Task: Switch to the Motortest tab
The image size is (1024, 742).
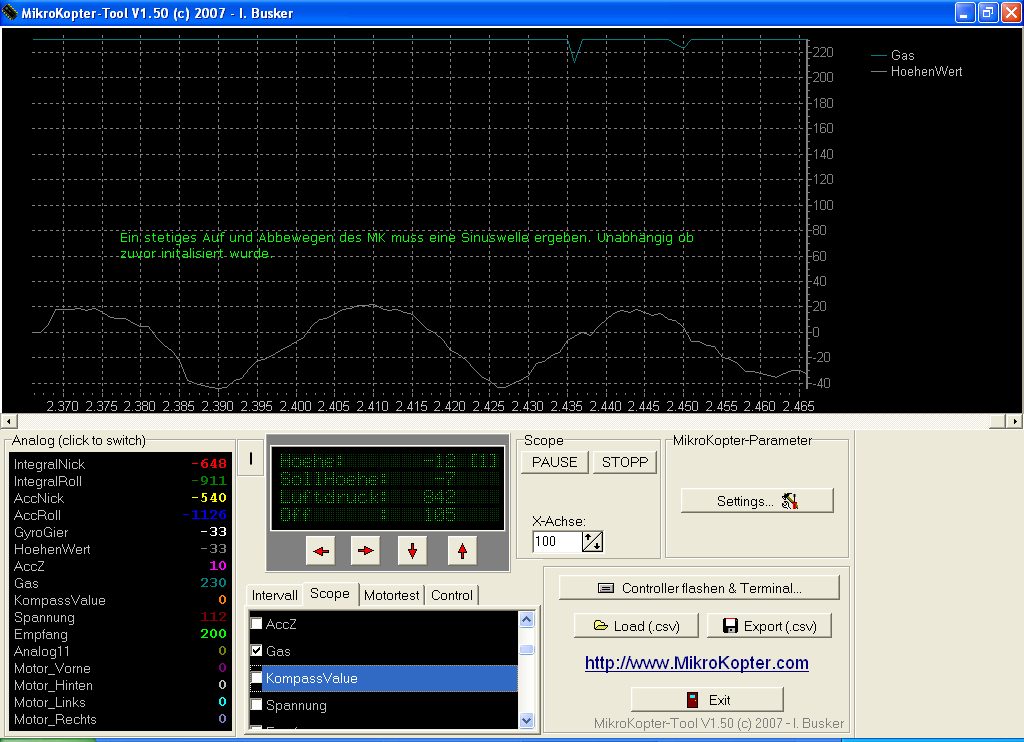Action: (392, 595)
